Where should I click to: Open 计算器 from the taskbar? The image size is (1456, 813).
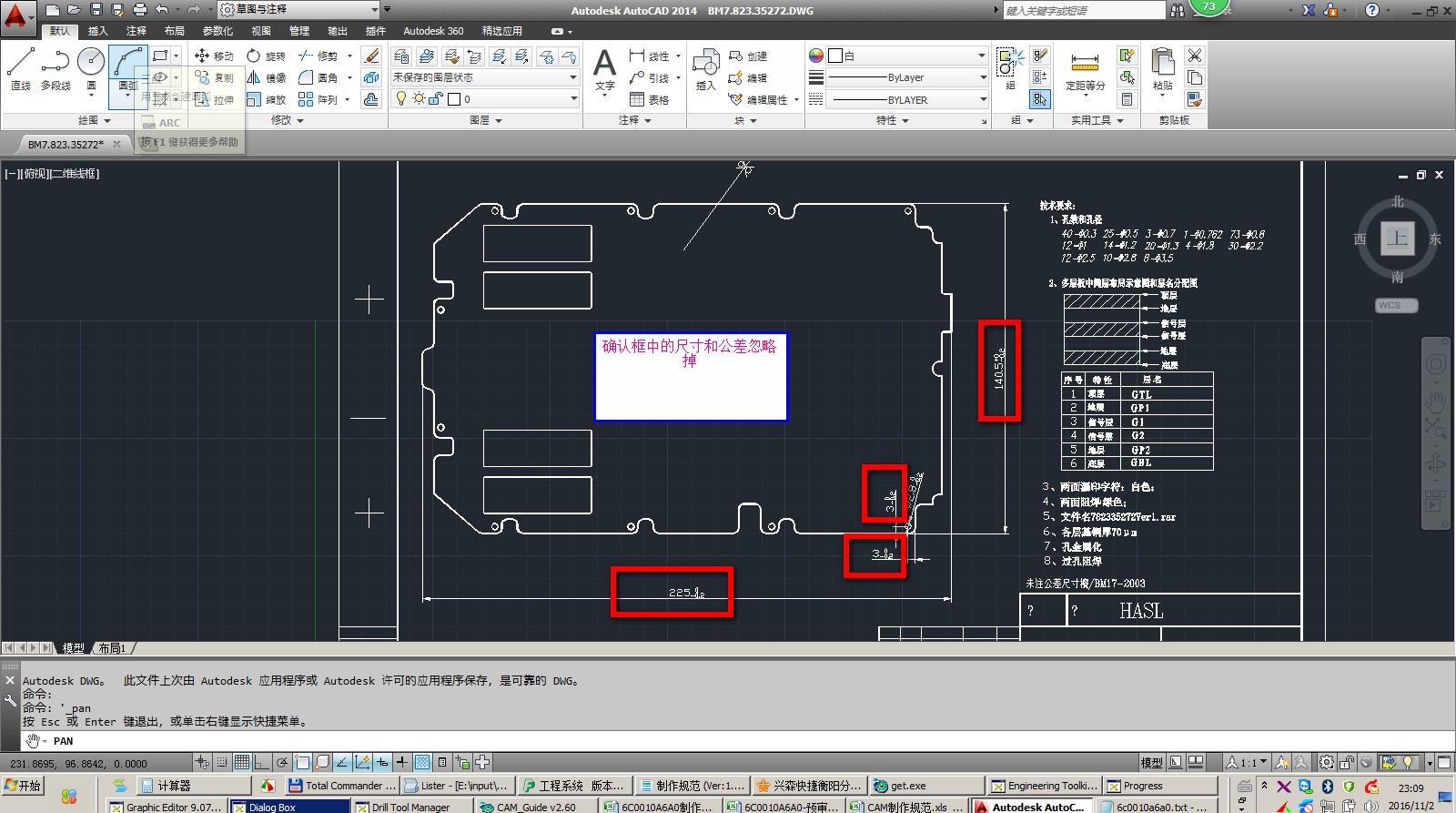(x=194, y=786)
